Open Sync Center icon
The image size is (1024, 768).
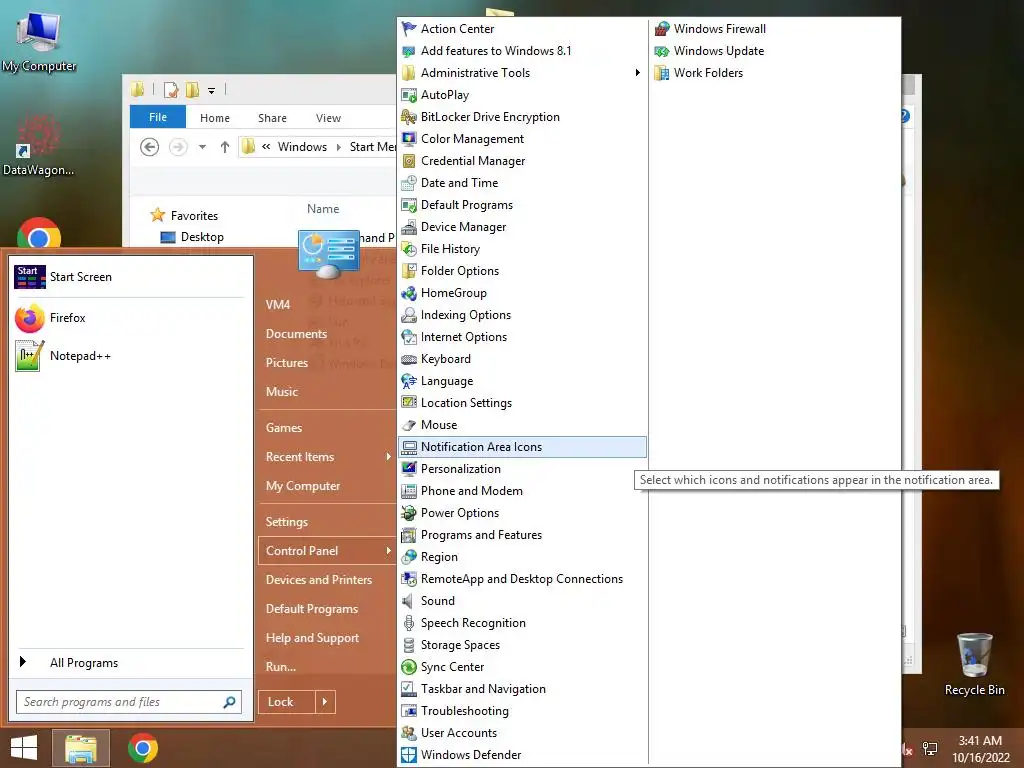409,667
